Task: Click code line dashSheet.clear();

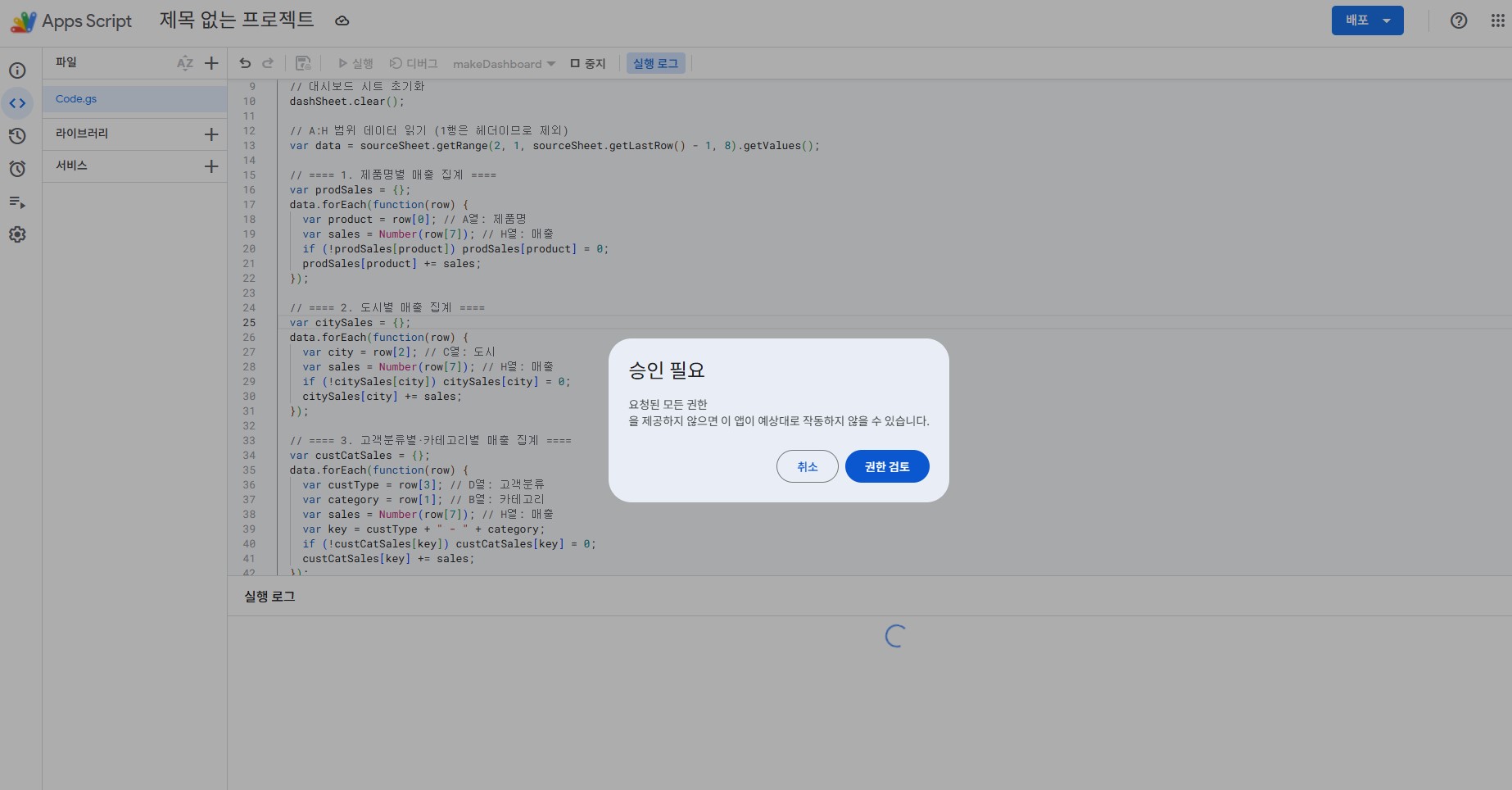Action: [x=346, y=102]
